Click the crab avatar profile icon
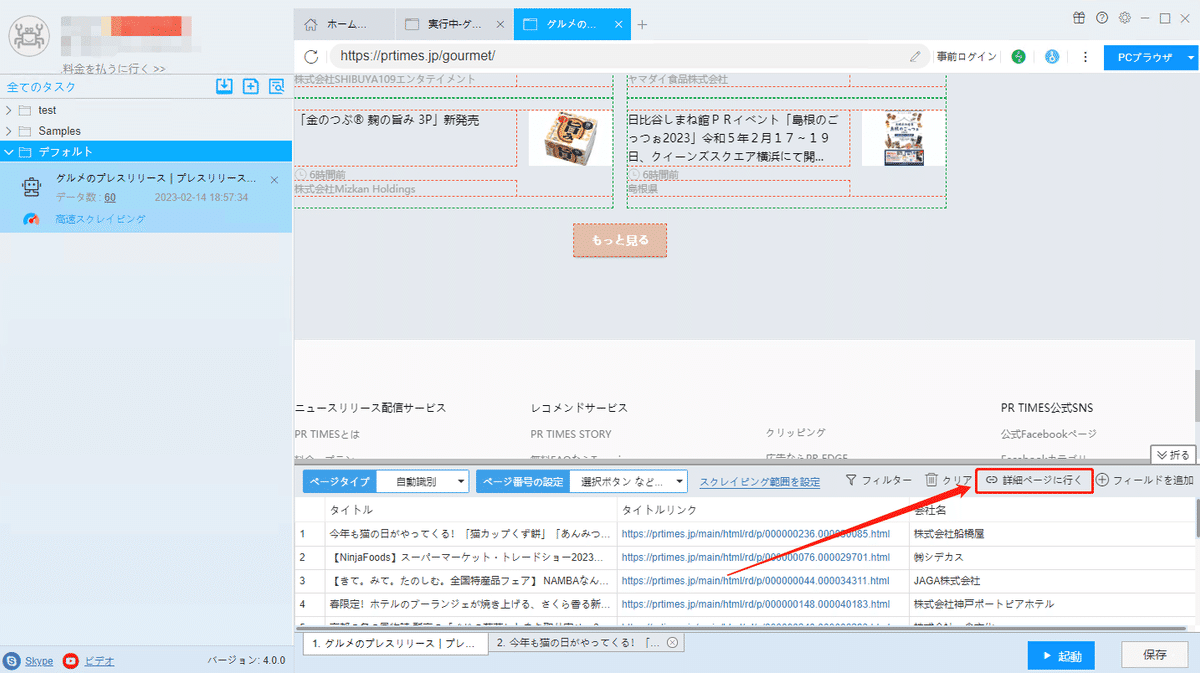 [29, 36]
